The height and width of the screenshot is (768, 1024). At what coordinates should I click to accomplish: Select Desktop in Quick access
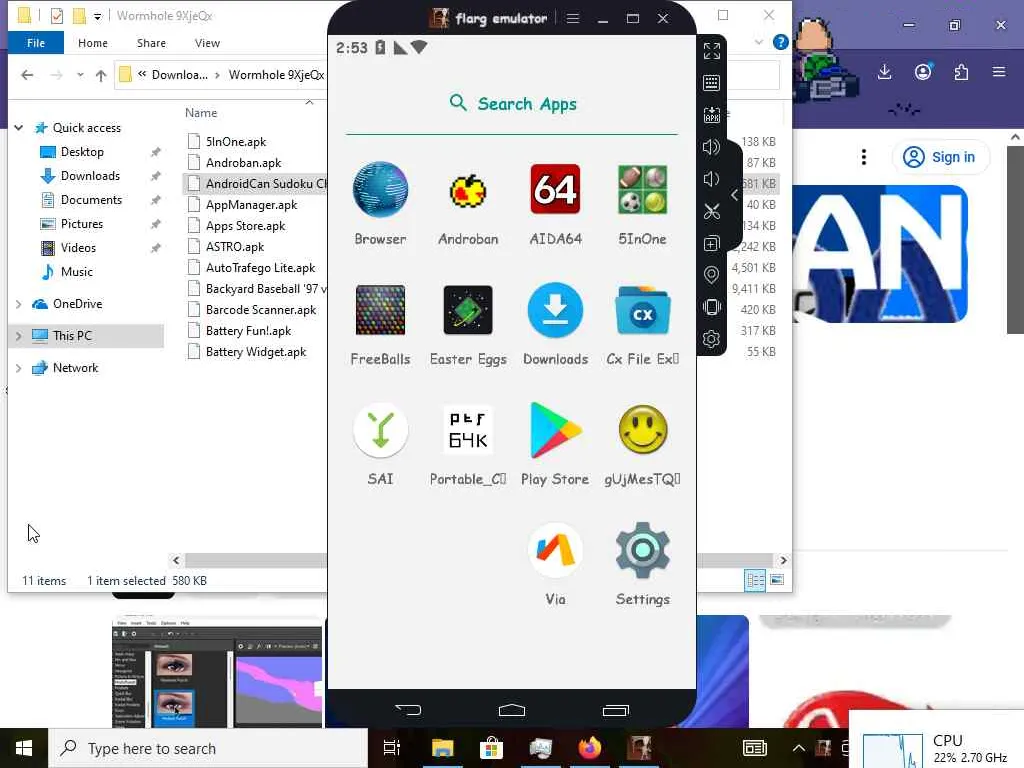tap(82, 152)
